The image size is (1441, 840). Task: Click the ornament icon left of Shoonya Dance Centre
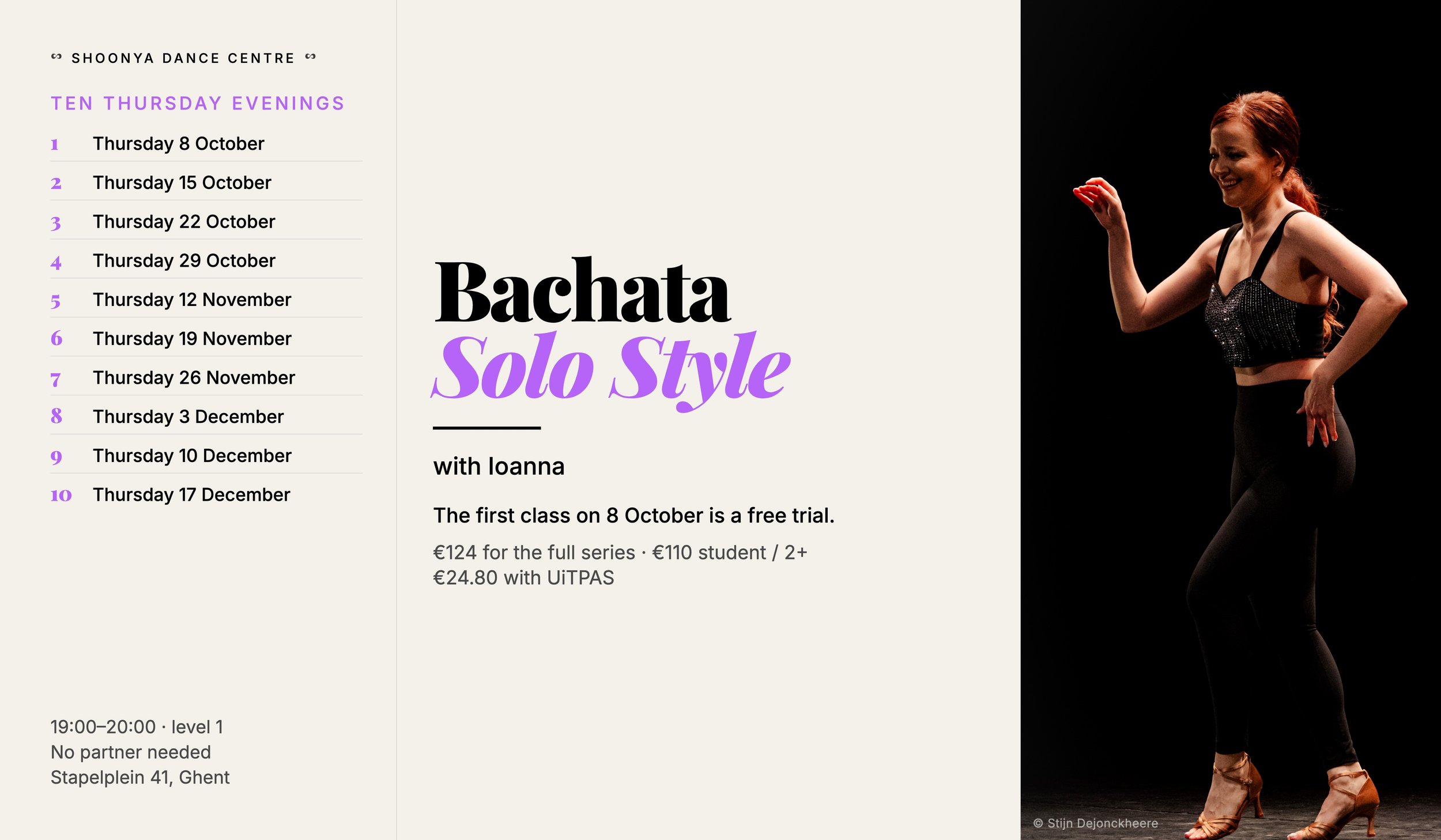click(x=56, y=56)
